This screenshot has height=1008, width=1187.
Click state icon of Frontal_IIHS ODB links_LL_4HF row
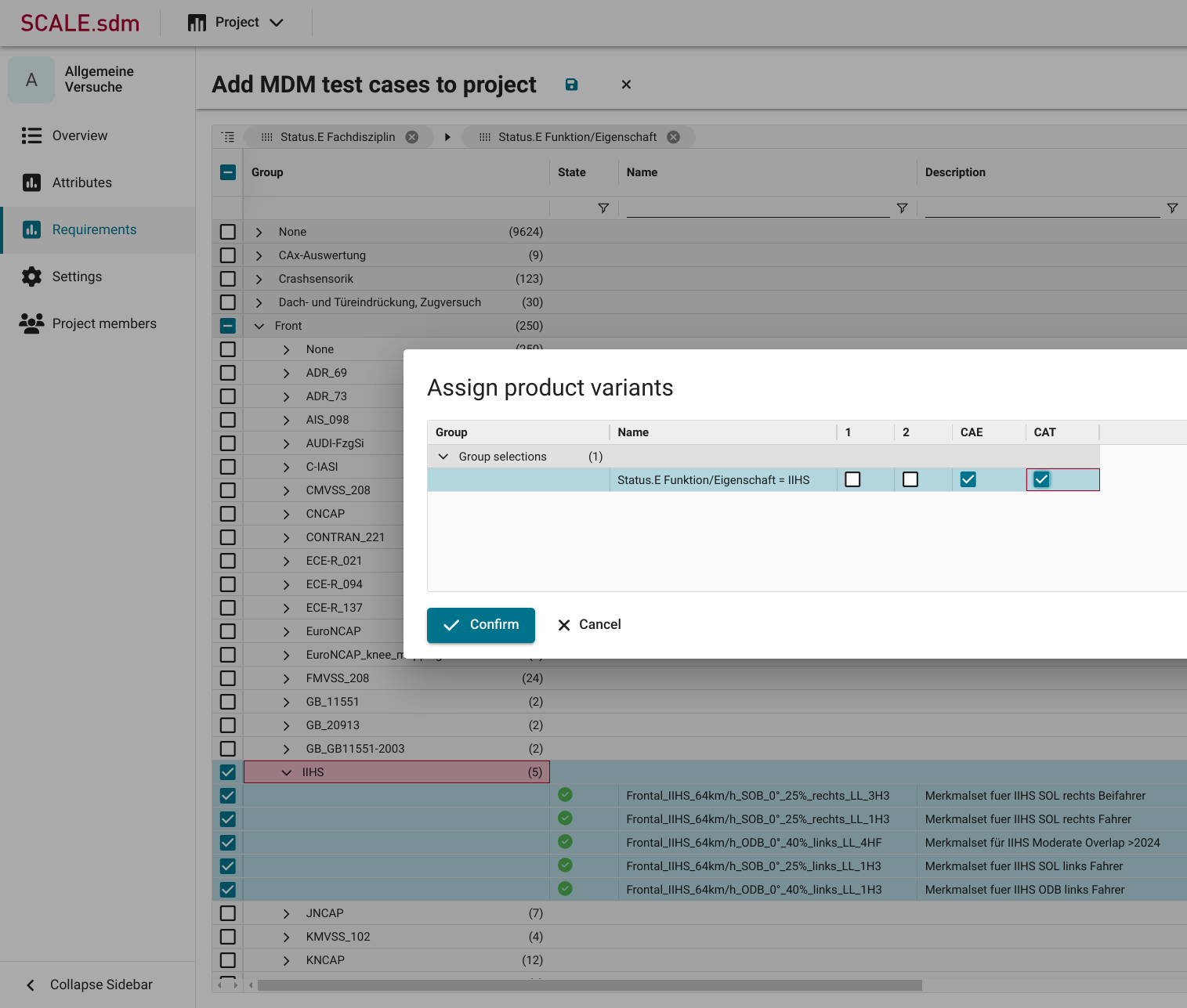(x=565, y=842)
